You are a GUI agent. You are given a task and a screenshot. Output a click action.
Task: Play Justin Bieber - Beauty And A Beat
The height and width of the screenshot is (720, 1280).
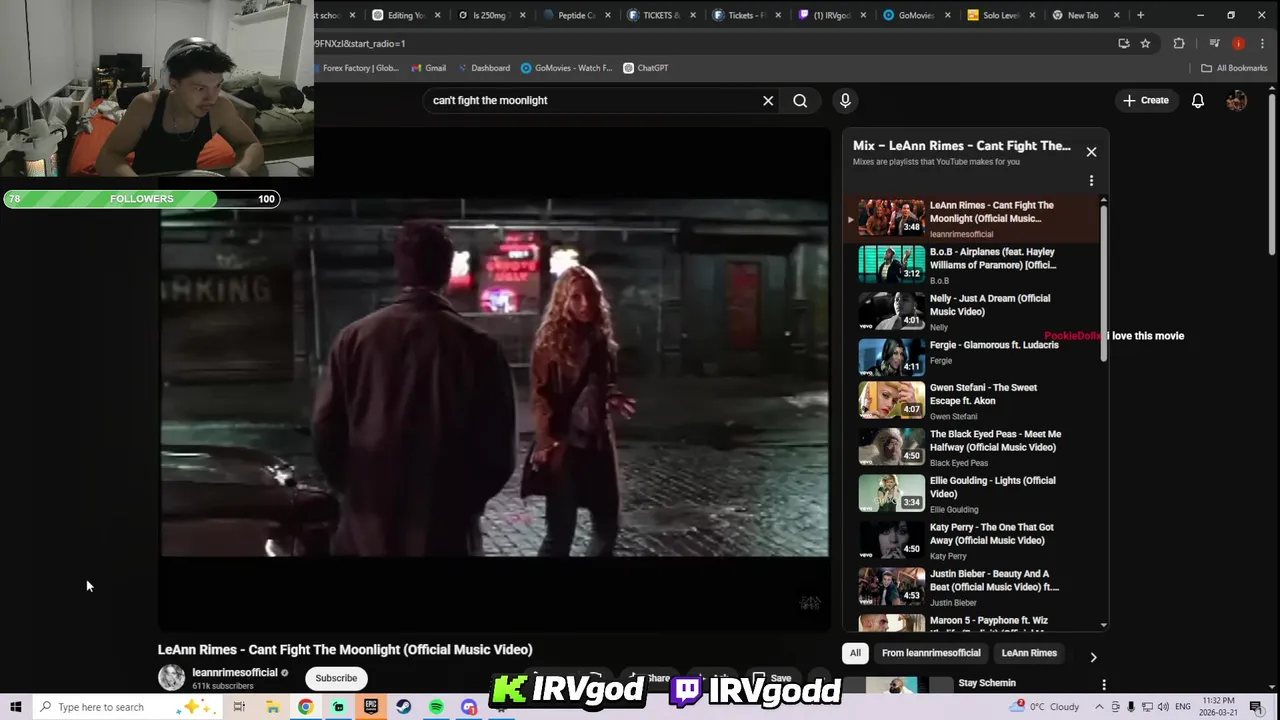[972, 588]
